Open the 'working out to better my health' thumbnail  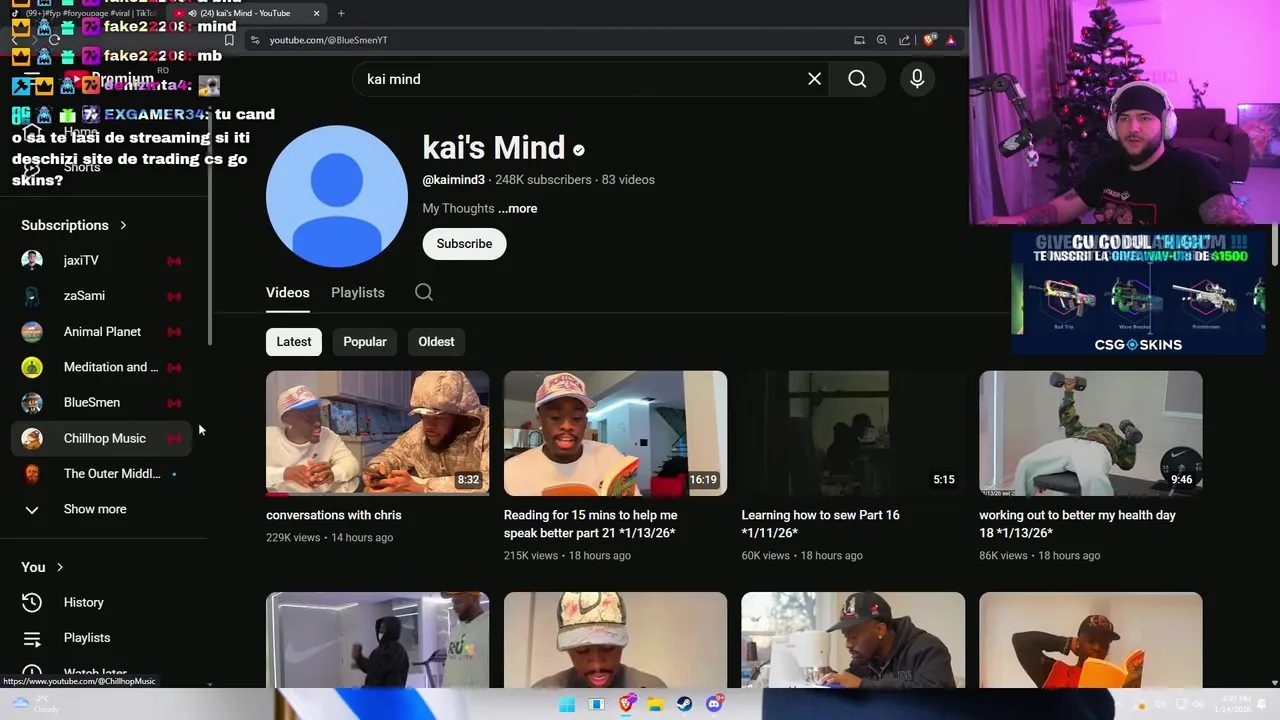[1091, 433]
